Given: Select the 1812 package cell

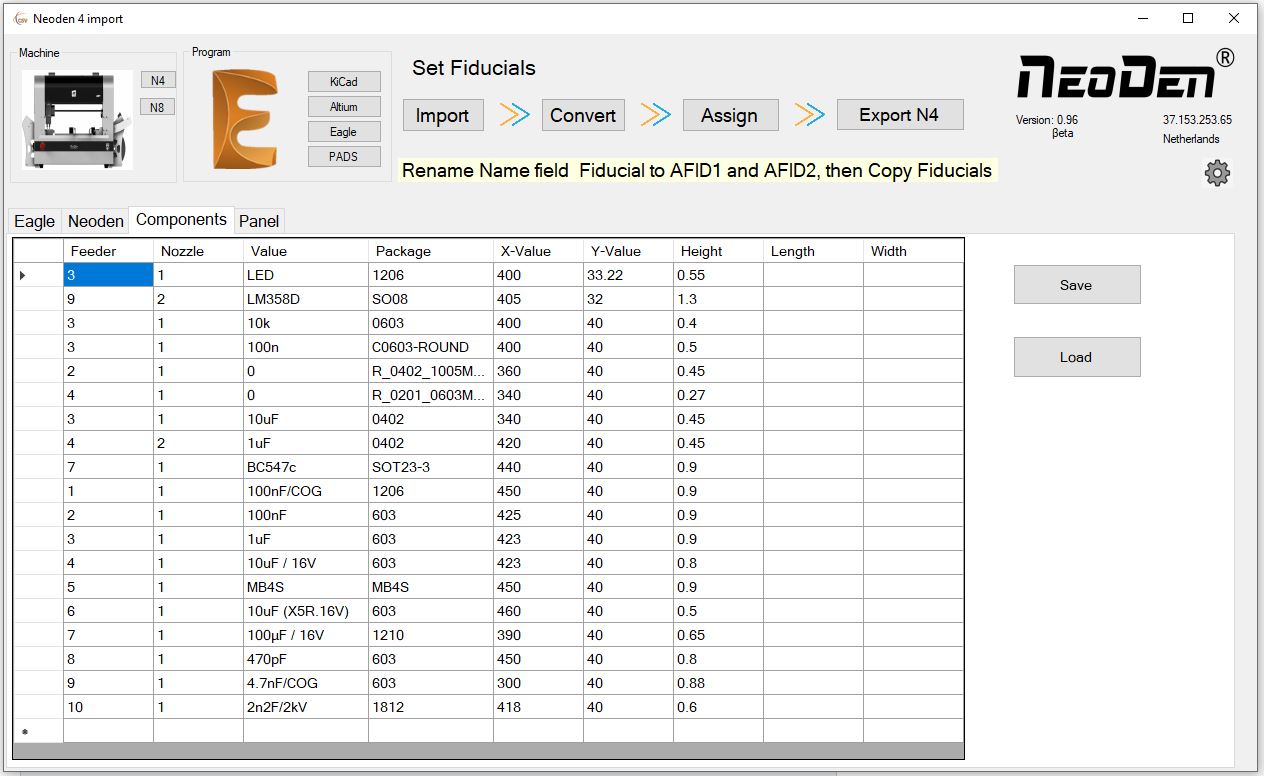Looking at the screenshot, I should click(x=431, y=707).
